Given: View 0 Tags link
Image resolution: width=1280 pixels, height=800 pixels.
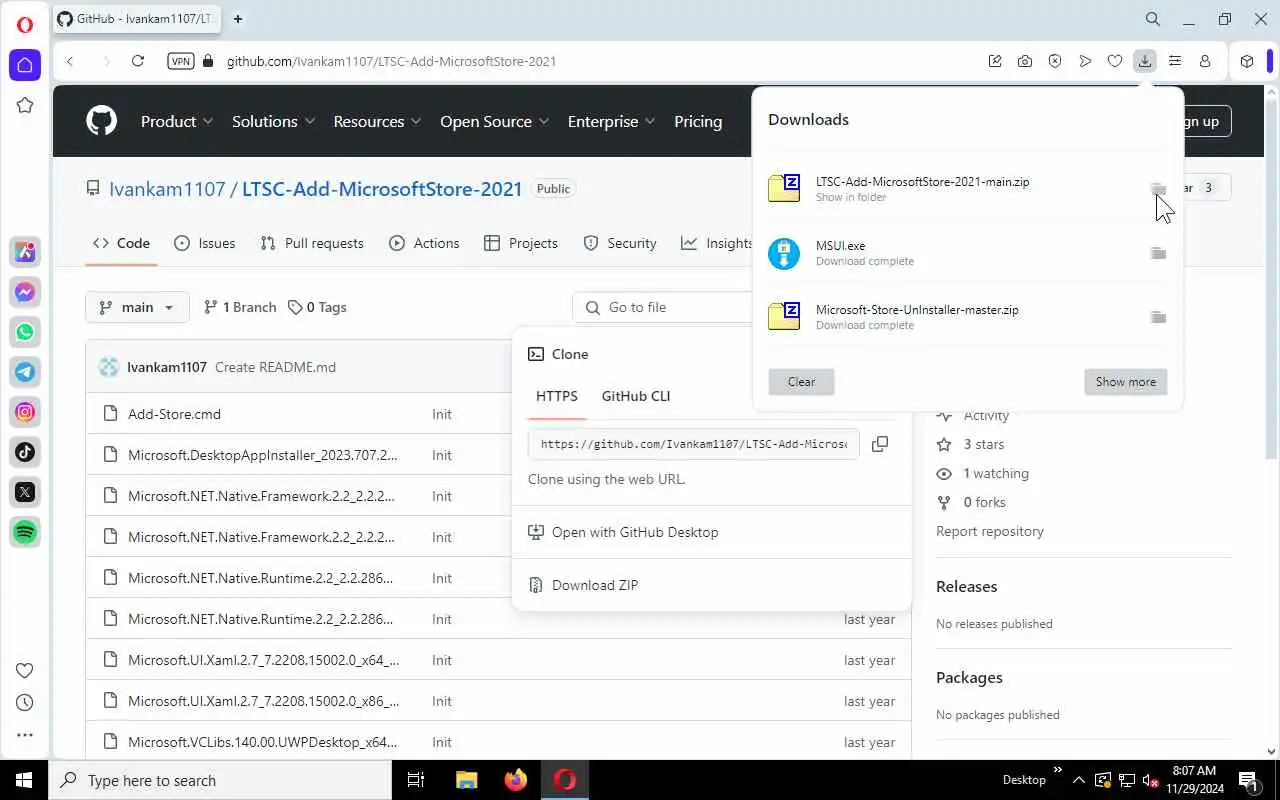Looking at the screenshot, I should pyautogui.click(x=317, y=307).
